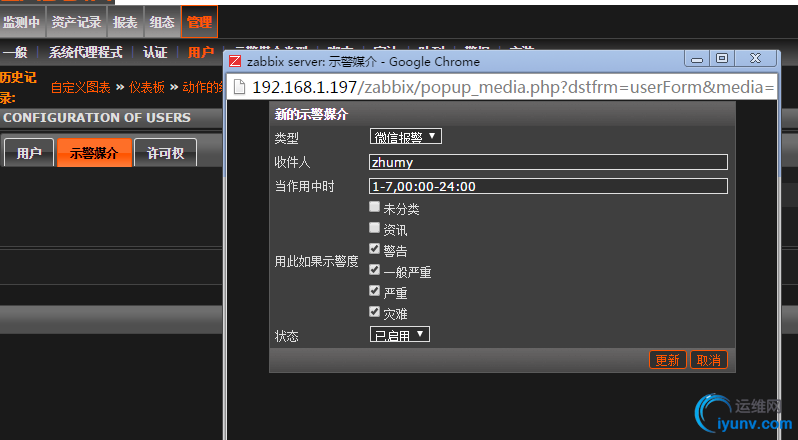Go to 认证 submenu
Image resolution: width=798 pixels, height=440 pixels.
[x=155, y=52]
